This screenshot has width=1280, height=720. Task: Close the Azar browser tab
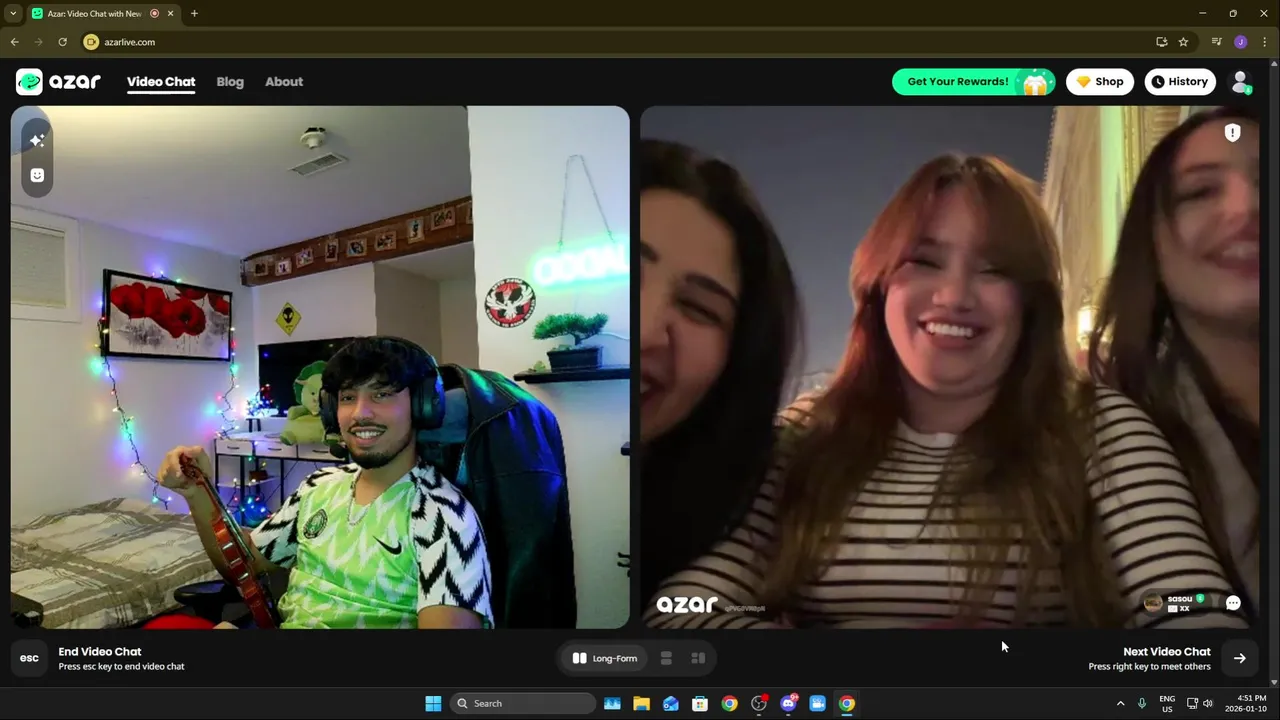click(171, 13)
